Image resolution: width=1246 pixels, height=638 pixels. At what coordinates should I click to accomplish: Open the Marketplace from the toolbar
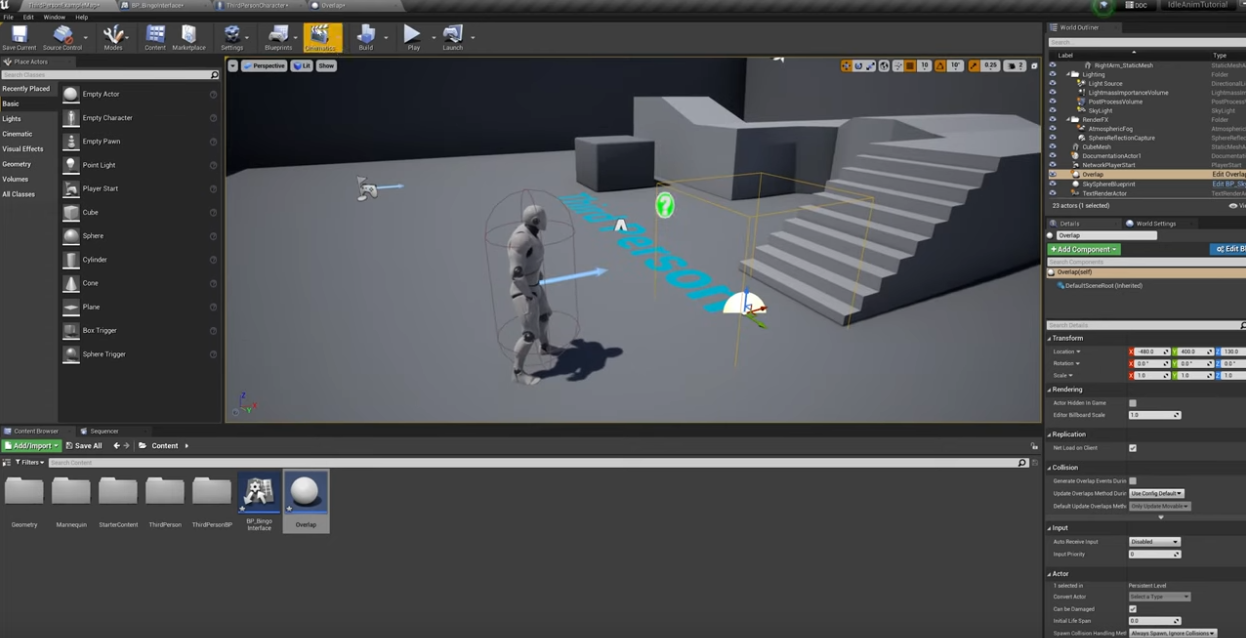click(188, 37)
